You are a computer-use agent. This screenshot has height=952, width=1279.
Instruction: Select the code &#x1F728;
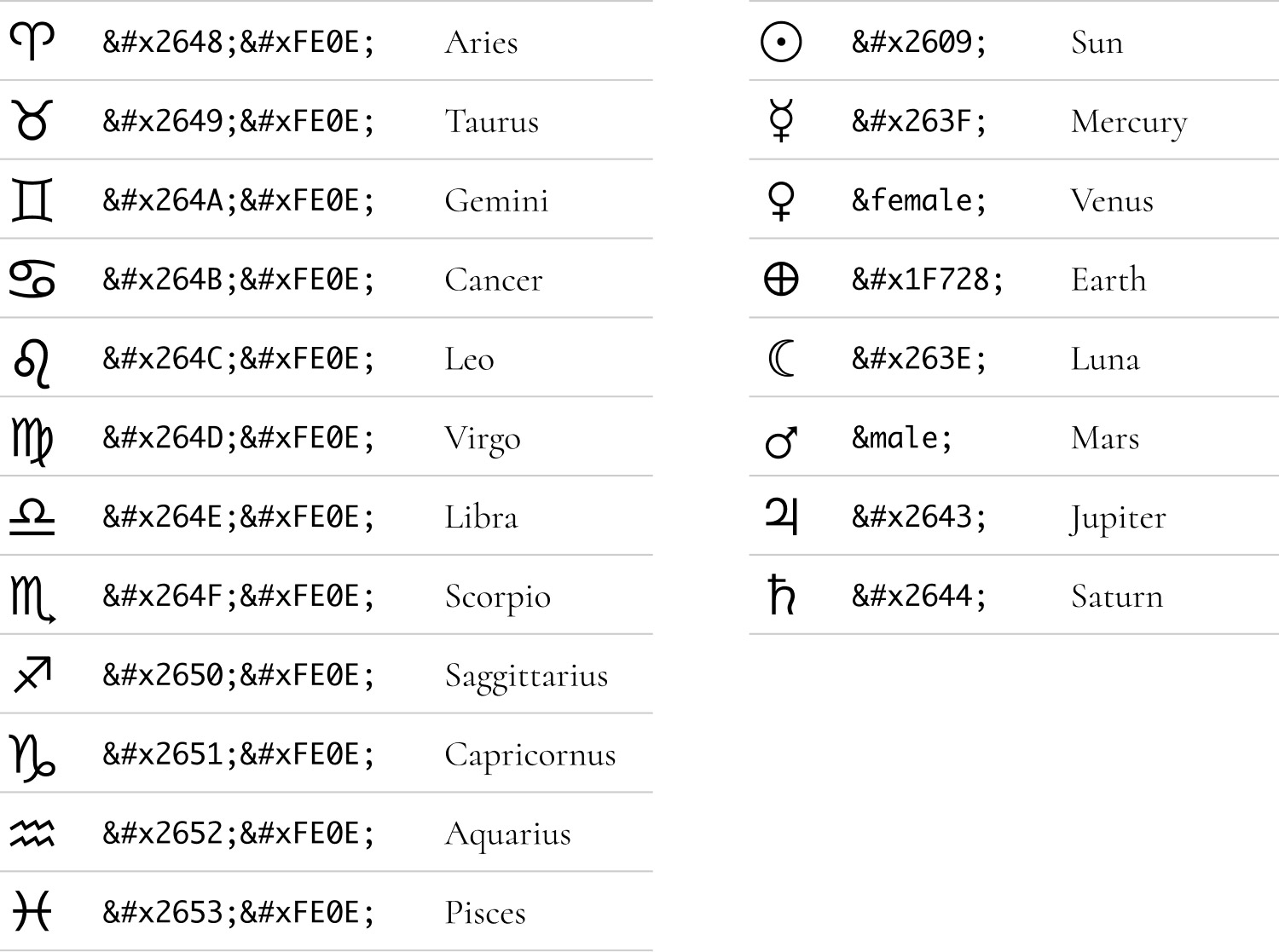pos(928,280)
